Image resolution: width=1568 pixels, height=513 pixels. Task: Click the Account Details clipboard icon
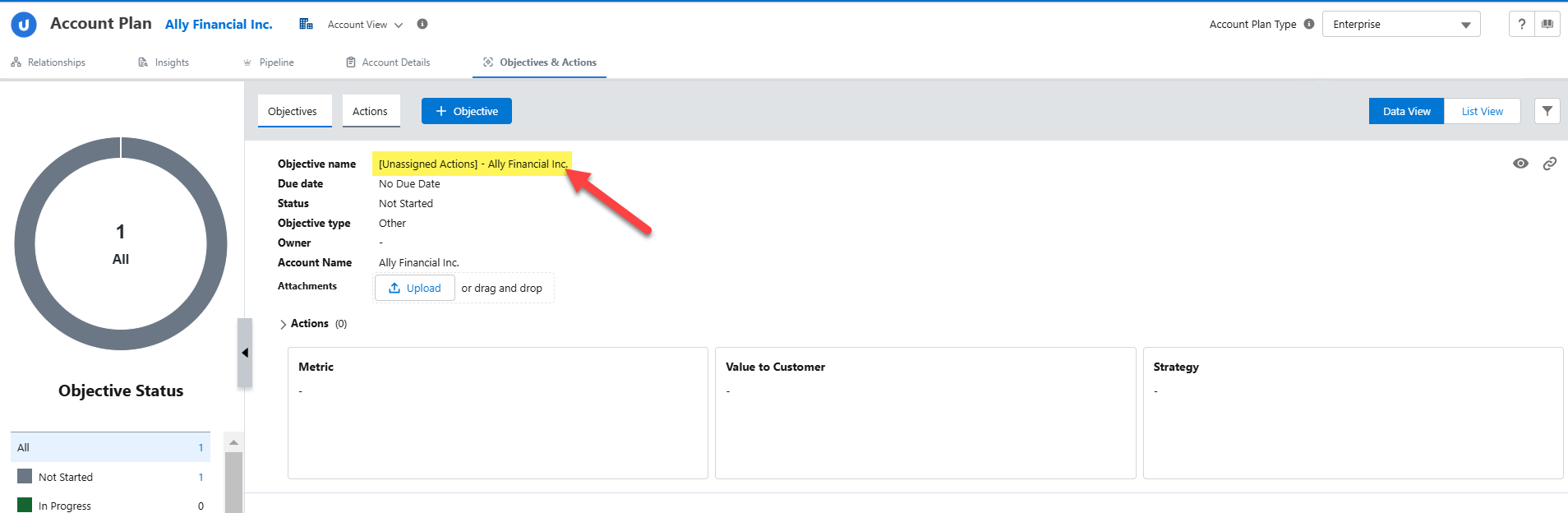coord(351,62)
